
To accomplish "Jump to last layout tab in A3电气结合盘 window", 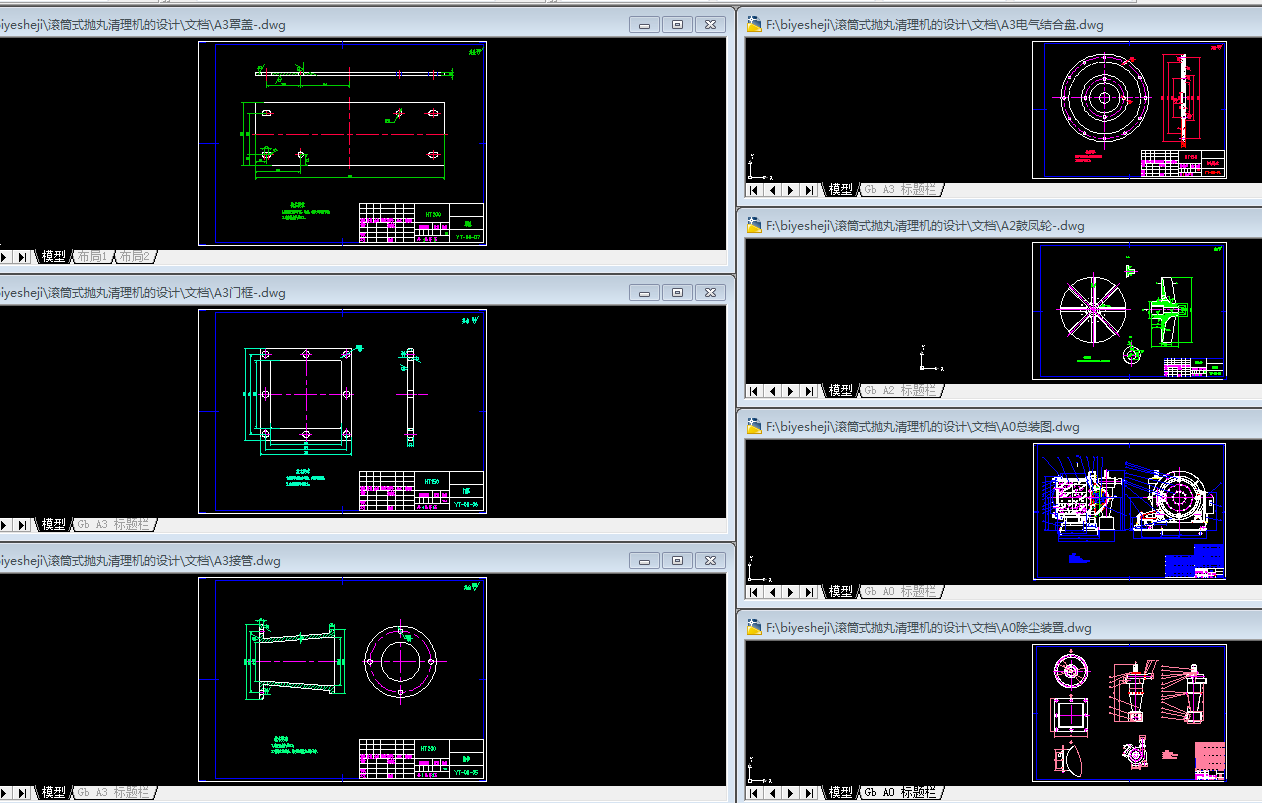I will [x=809, y=190].
